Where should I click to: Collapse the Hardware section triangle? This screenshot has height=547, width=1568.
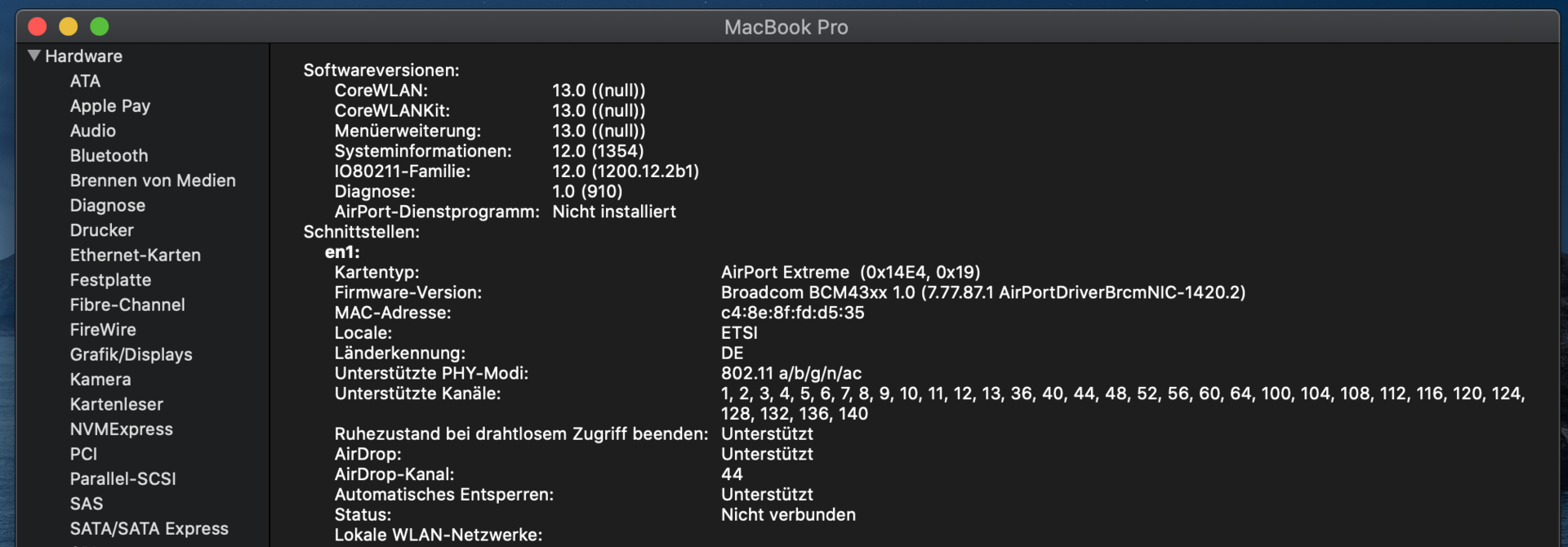pyautogui.click(x=34, y=56)
